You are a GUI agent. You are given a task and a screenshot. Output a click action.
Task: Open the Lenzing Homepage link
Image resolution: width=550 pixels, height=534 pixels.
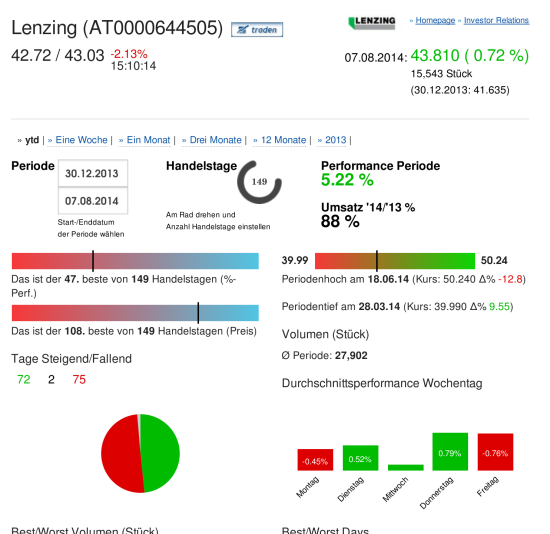click(x=435, y=20)
